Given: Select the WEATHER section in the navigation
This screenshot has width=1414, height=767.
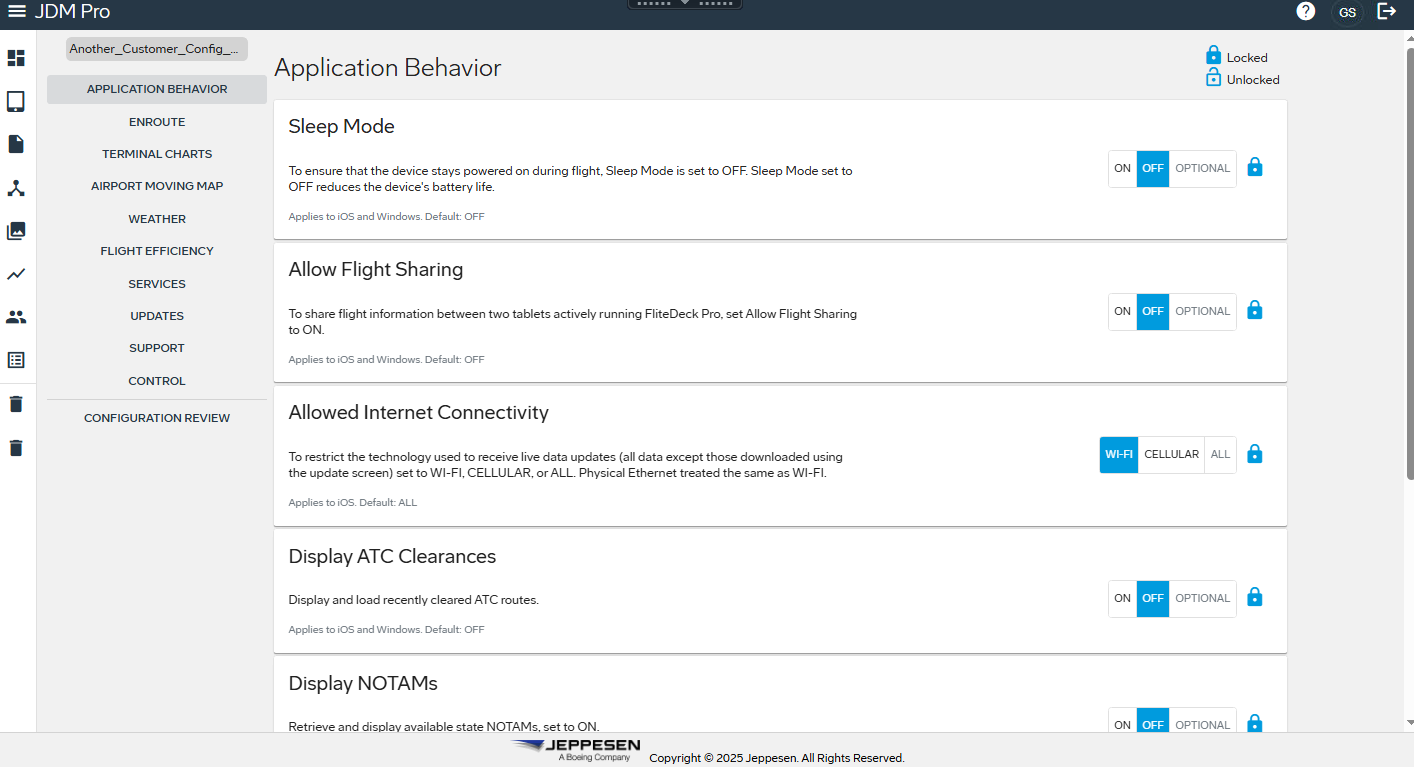Looking at the screenshot, I should (157, 218).
